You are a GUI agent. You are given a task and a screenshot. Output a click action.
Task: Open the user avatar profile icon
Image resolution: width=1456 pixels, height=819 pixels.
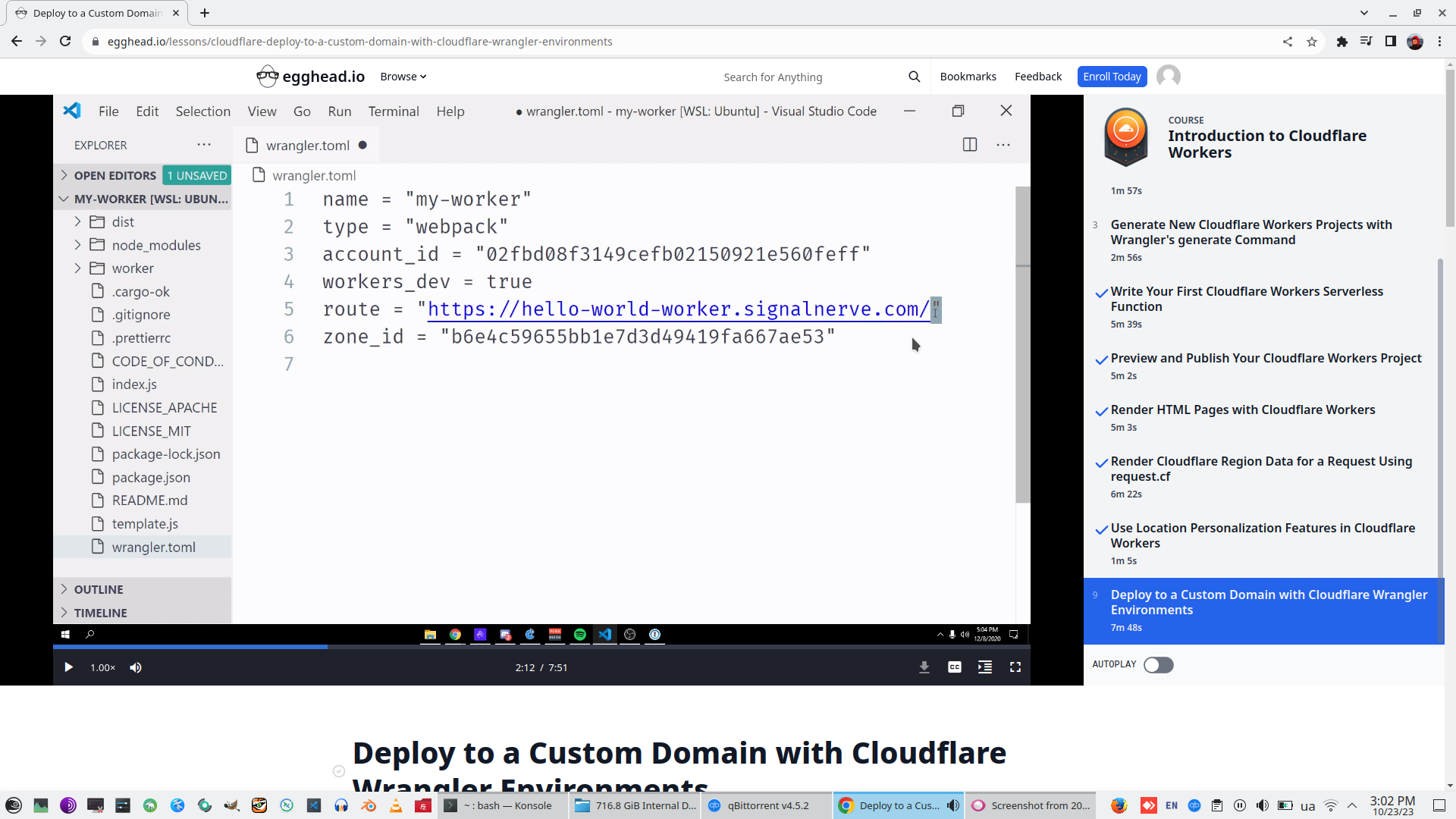[x=1168, y=77]
